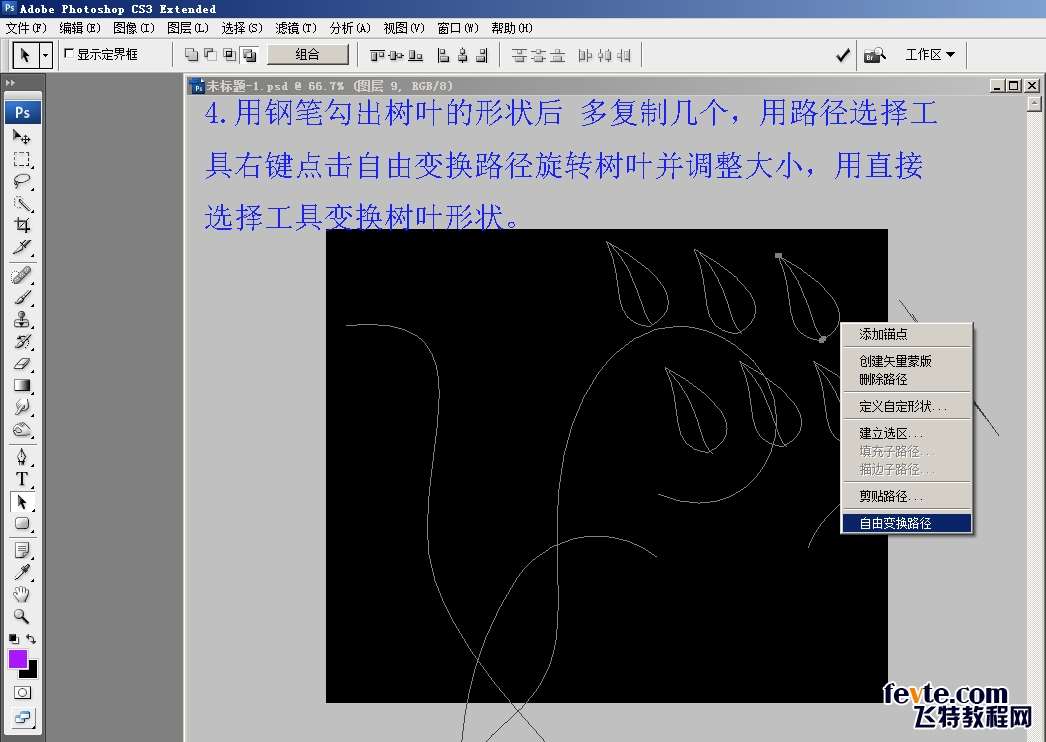Select the Rounded Rectangle shape tool

pos(22,523)
